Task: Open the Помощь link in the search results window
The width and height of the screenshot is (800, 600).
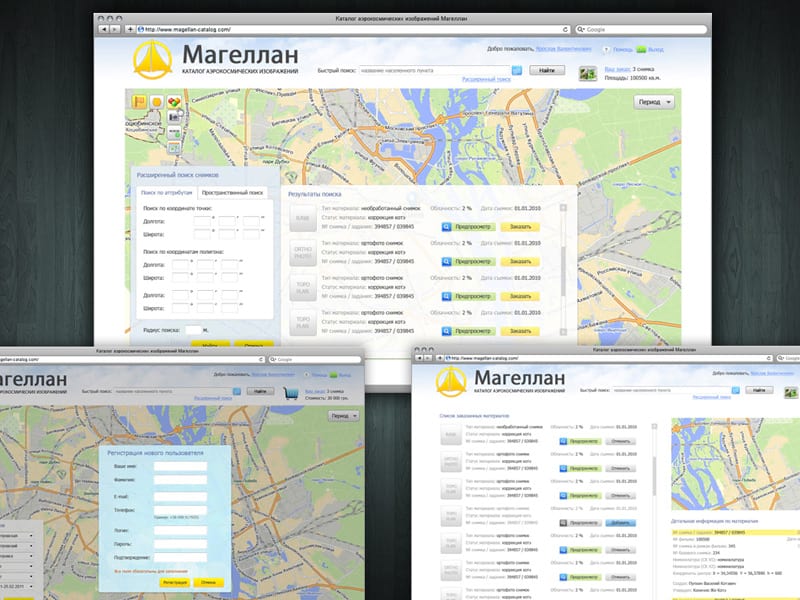Action: [622, 49]
